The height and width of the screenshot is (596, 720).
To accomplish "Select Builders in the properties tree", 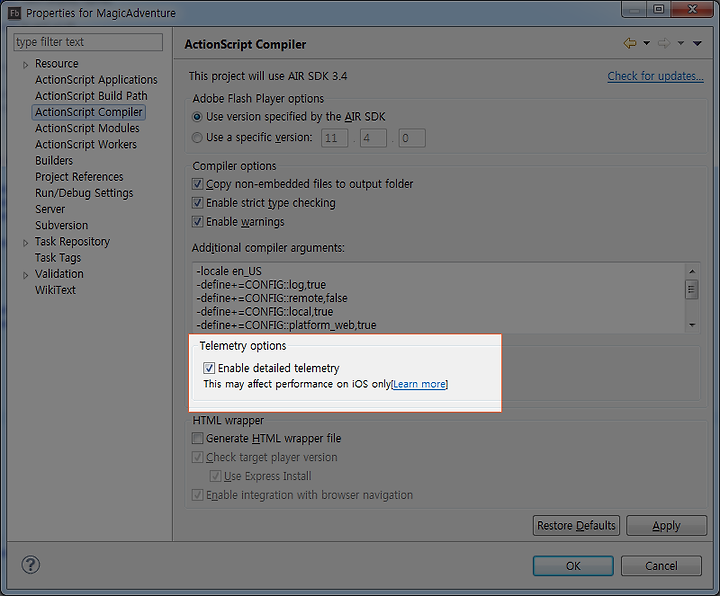I will (x=54, y=160).
